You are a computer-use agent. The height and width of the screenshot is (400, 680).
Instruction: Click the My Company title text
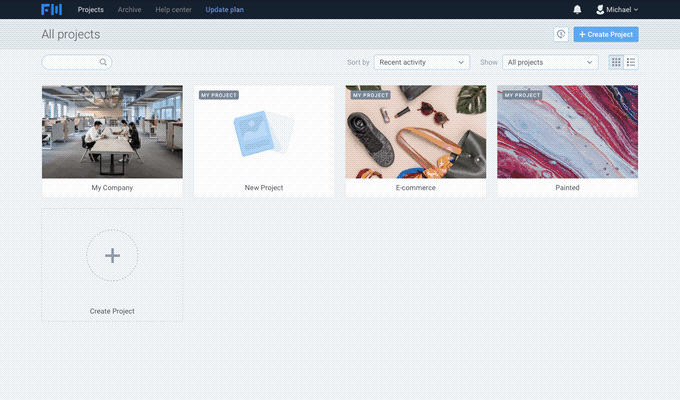click(x=112, y=188)
